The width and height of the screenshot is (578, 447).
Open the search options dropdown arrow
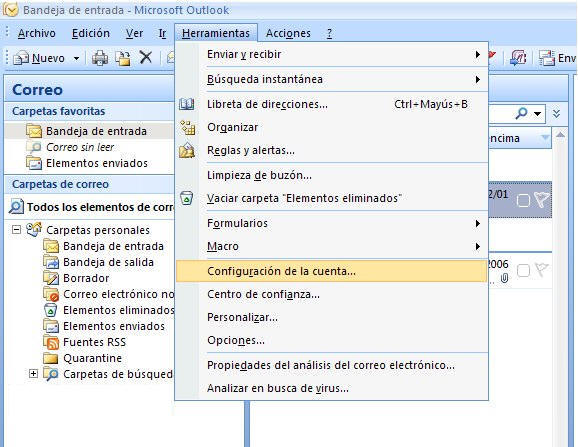coord(538,114)
